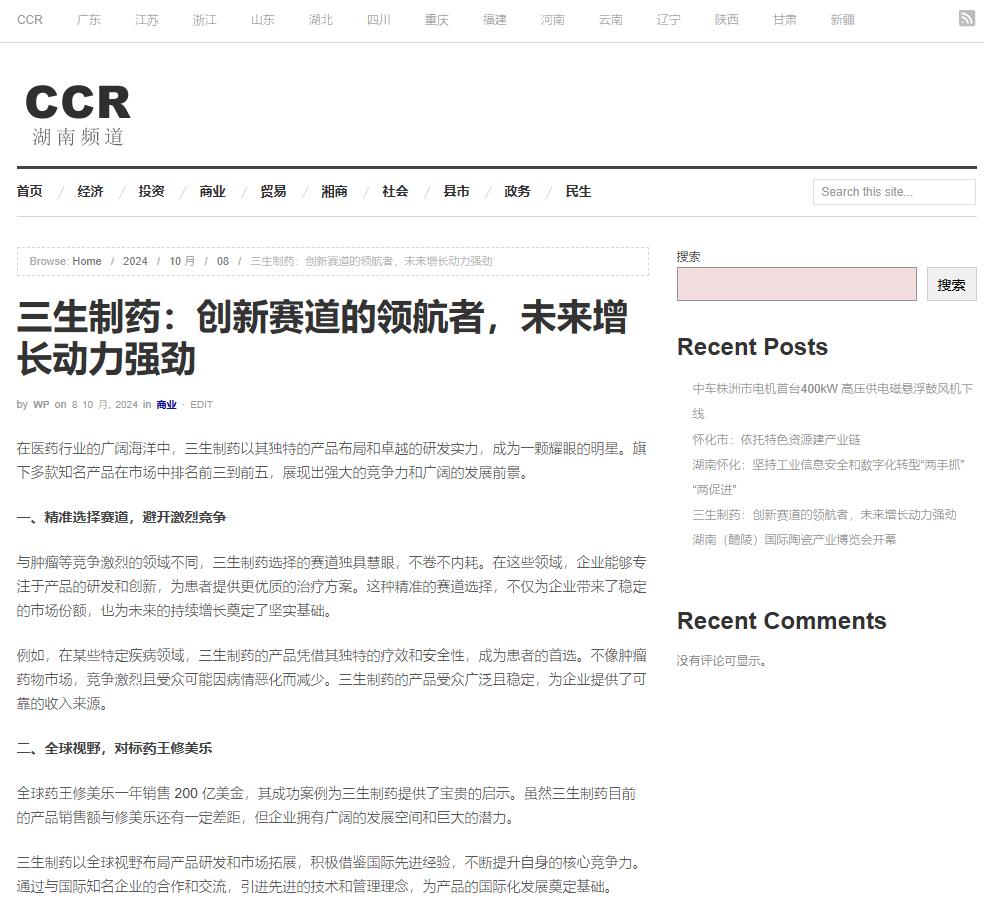Open the CCR link in top bar

[29, 20]
